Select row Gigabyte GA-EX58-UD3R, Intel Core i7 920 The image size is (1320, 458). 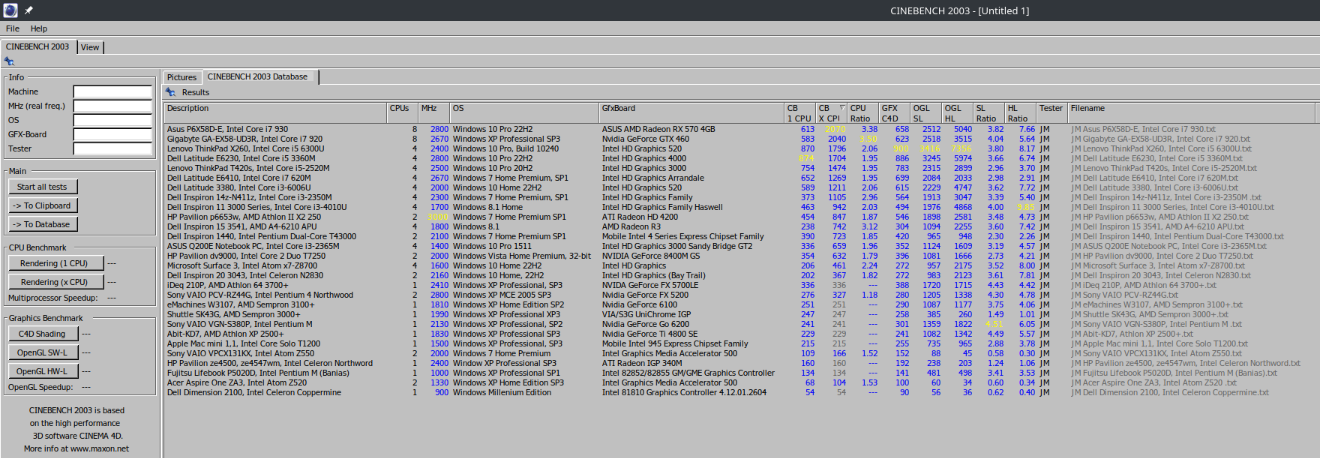tap(740, 138)
